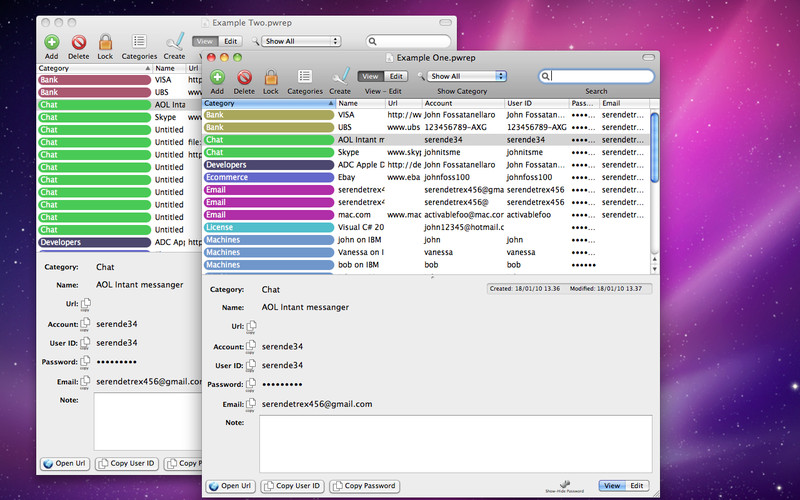Copy User ID icon in Example One detail pane
The width and height of the screenshot is (800, 500).
(x=251, y=366)
